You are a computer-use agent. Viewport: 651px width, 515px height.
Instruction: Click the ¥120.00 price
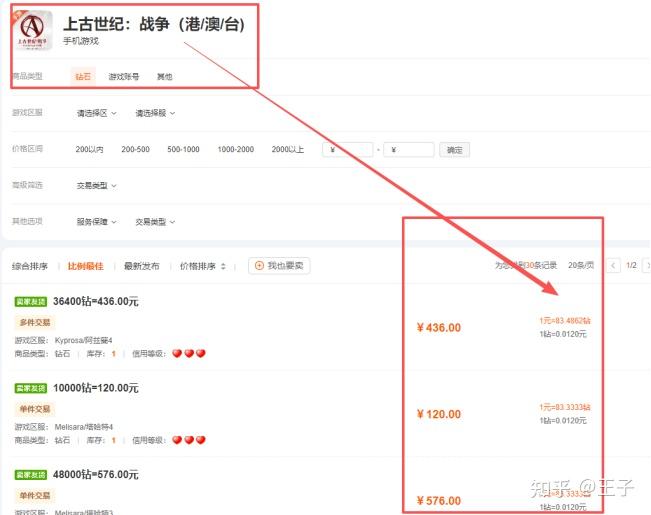point(439,414)
